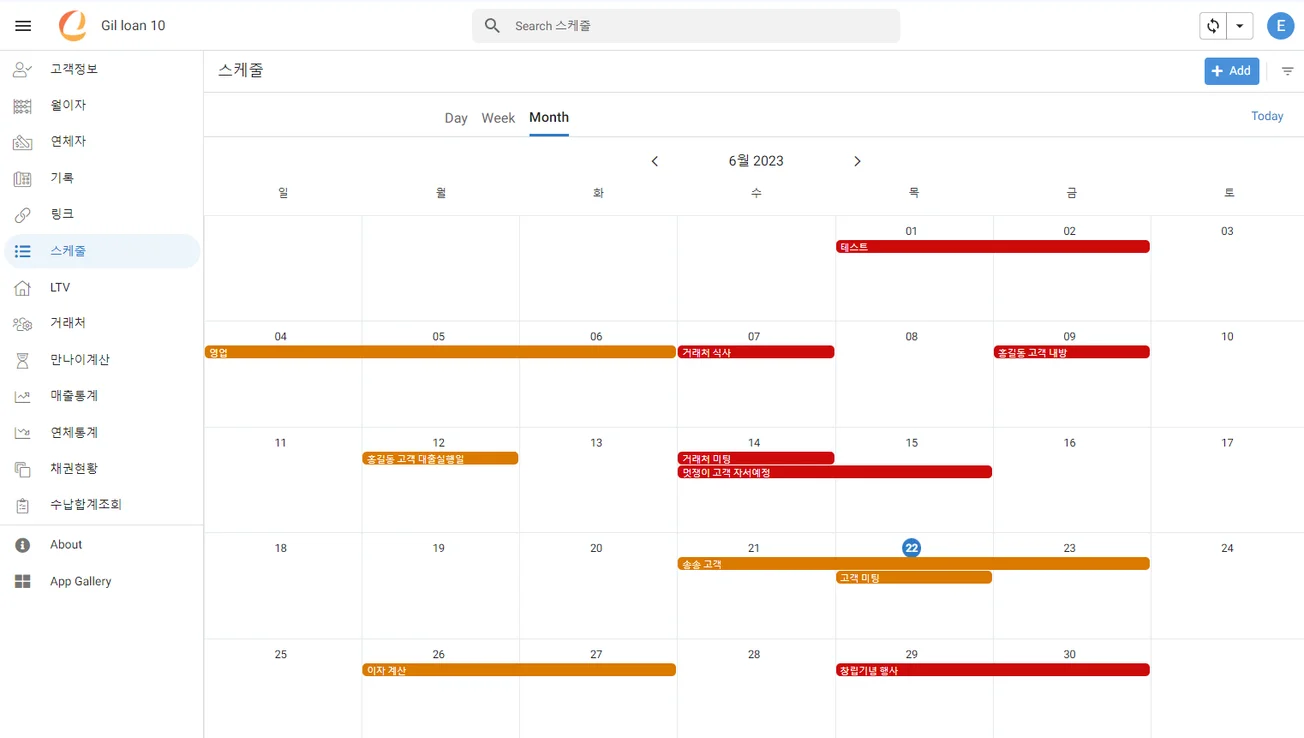The width and height of the screenshot is (1304, 738).
Task: Click the Add schedule button
Action: click(x=1231, y=71)
